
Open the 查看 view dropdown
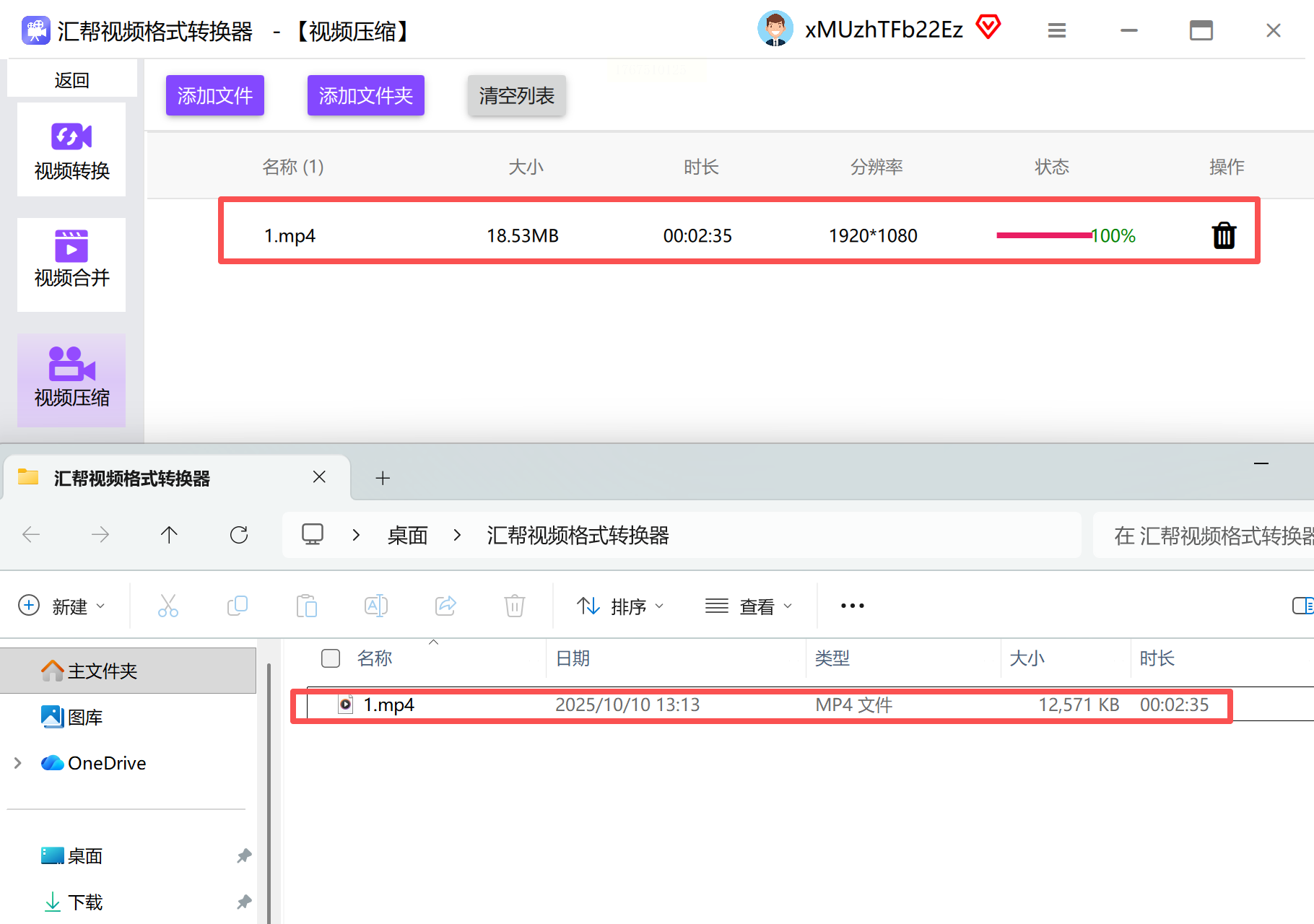tap(749, 606)
